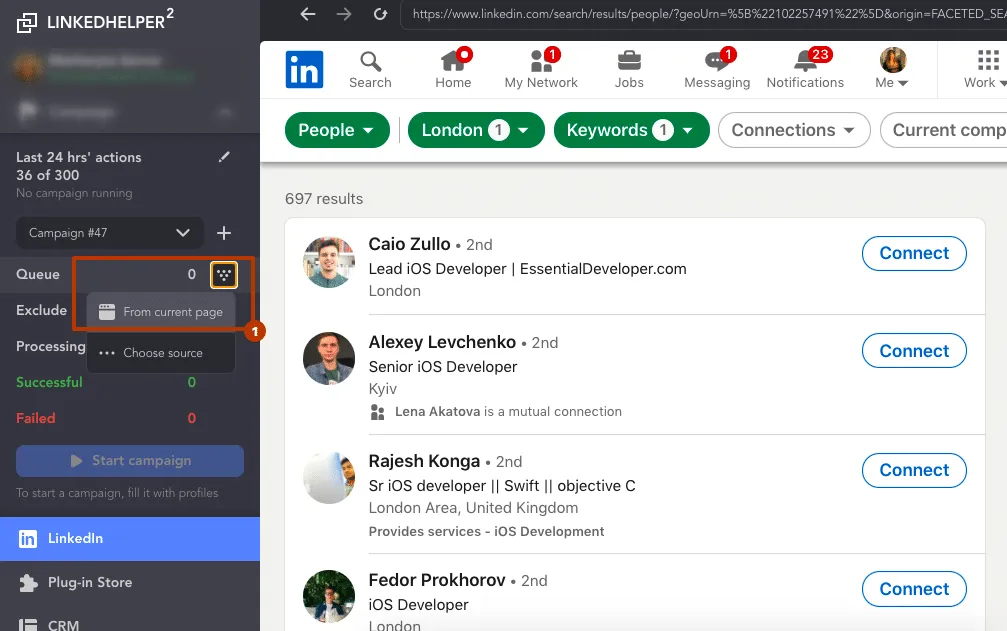The width and height of the screenshot is (1007, 631).
Task: Click 'No campaign running' status text
Action: pyautogui.click(x=74, y=193)
